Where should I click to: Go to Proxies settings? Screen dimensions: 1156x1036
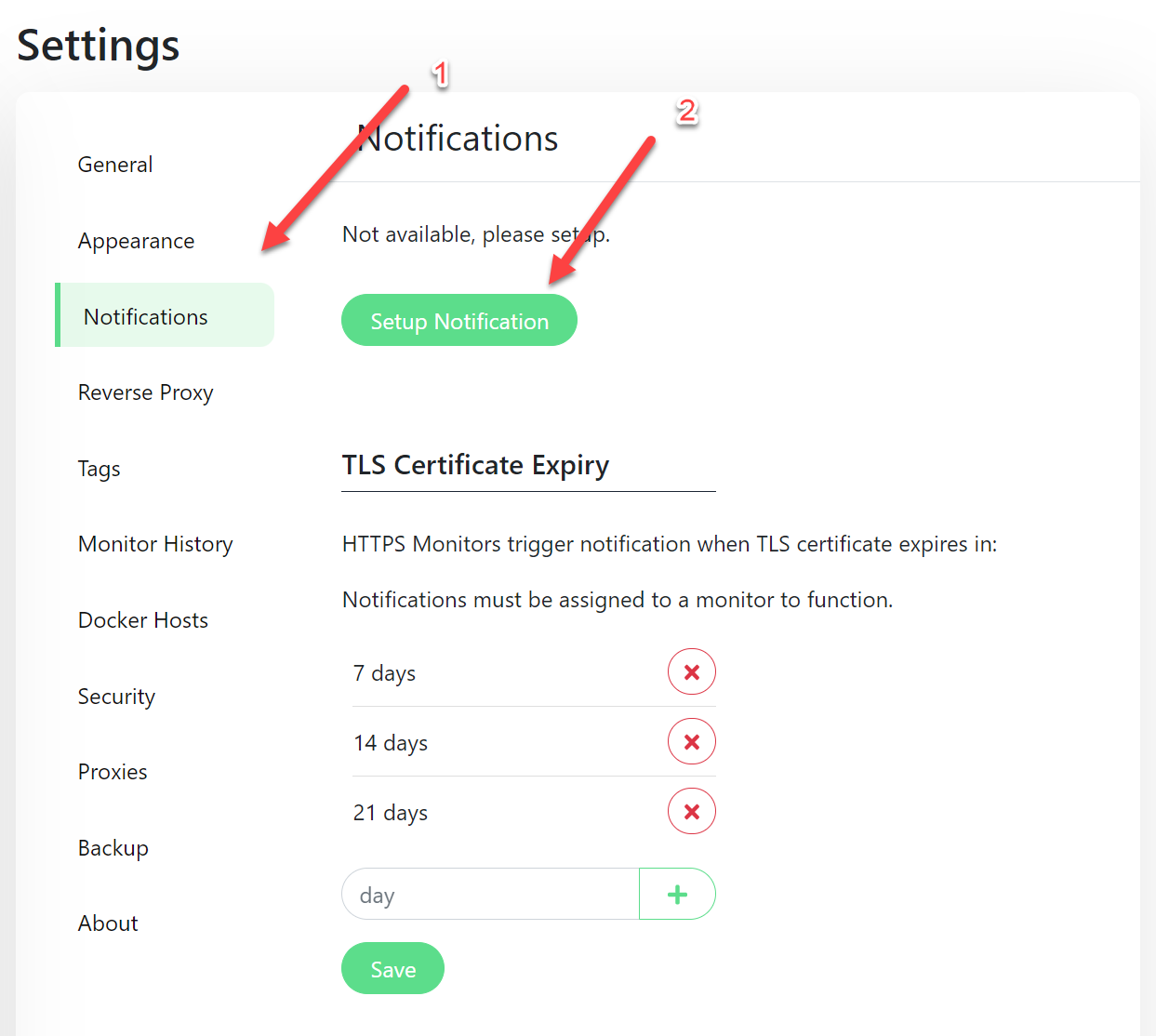pyautogui.click(x=113, y=772)
